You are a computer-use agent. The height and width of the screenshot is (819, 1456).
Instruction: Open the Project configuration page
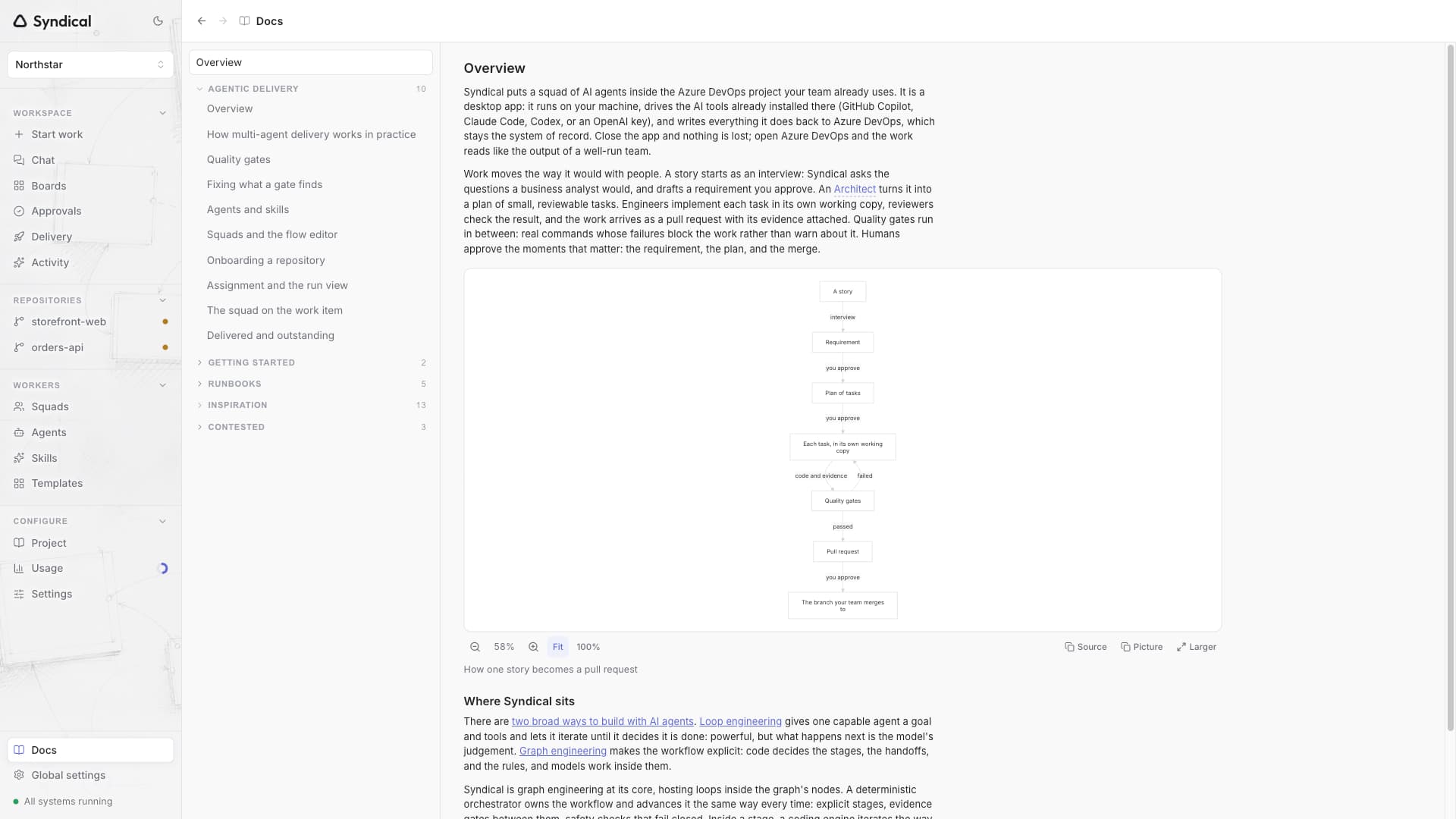(90, 543)
